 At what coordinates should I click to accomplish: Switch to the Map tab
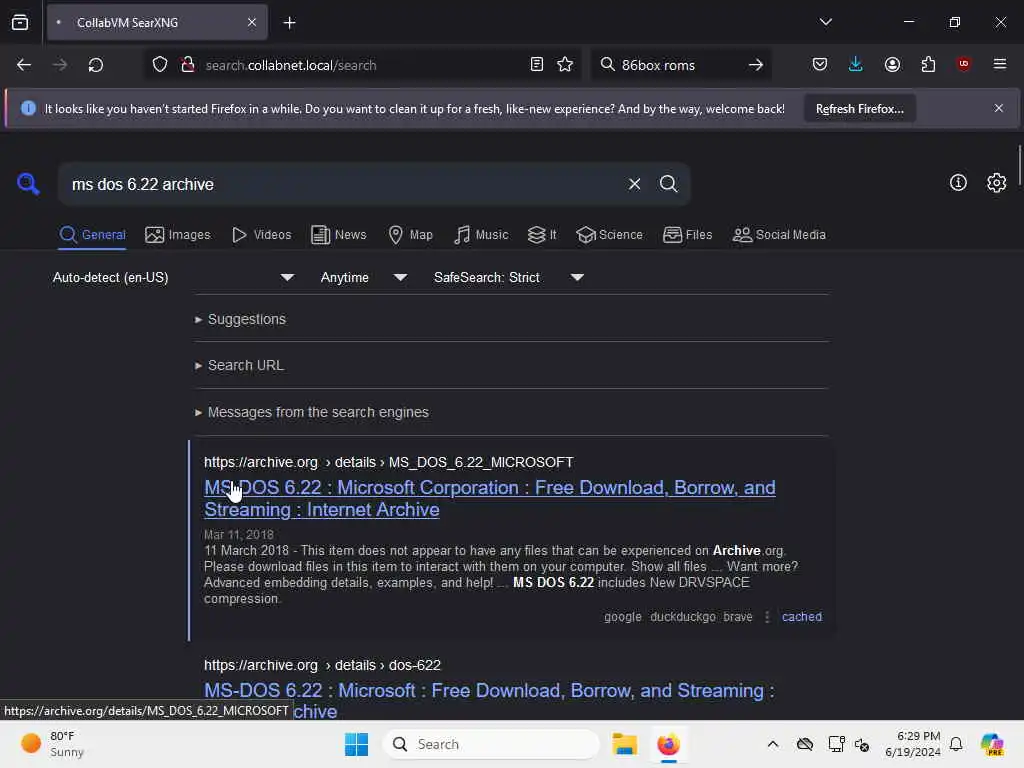(410, 234)
